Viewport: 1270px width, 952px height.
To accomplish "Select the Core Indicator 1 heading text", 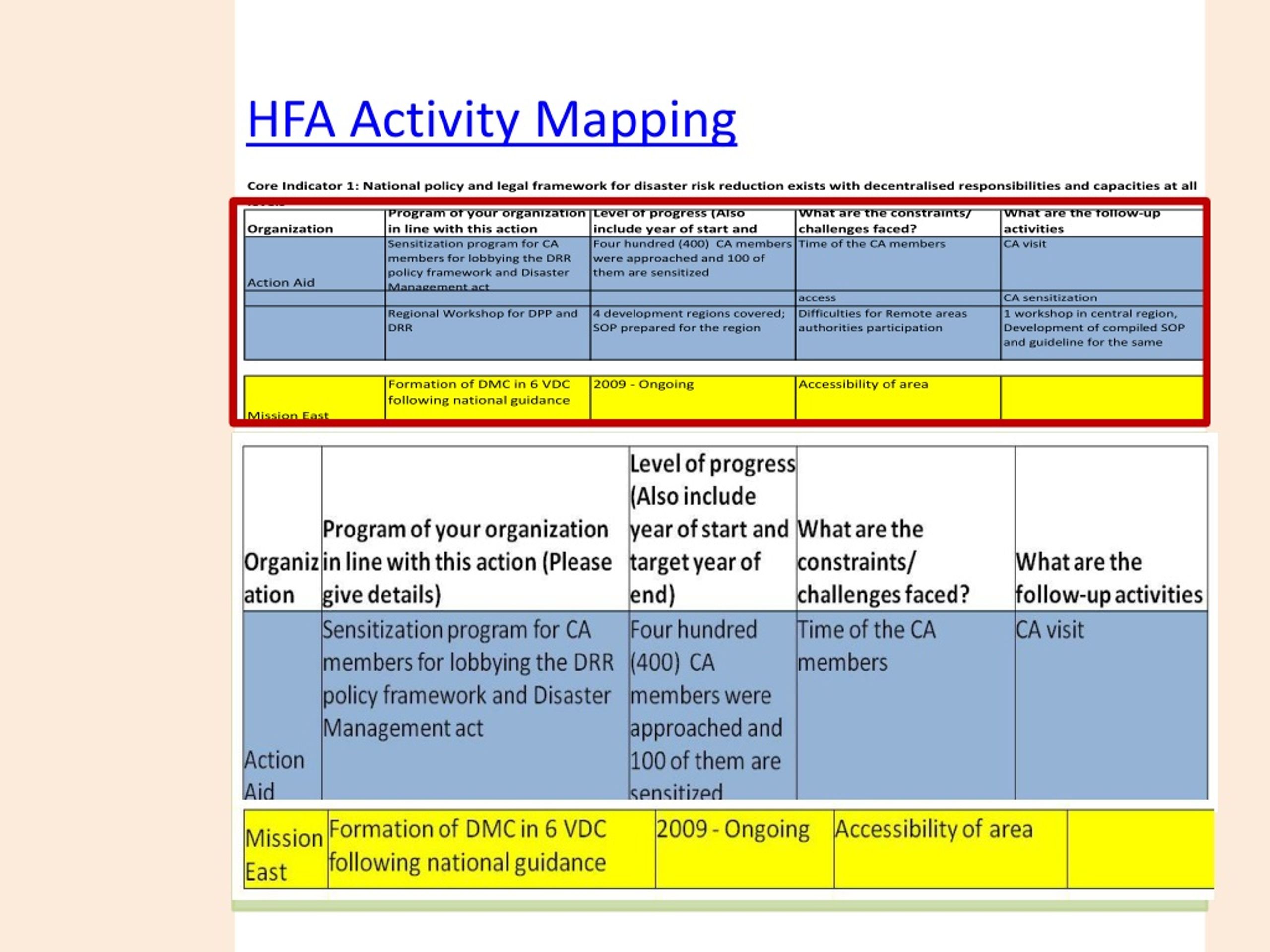I will tap(722, 186).
